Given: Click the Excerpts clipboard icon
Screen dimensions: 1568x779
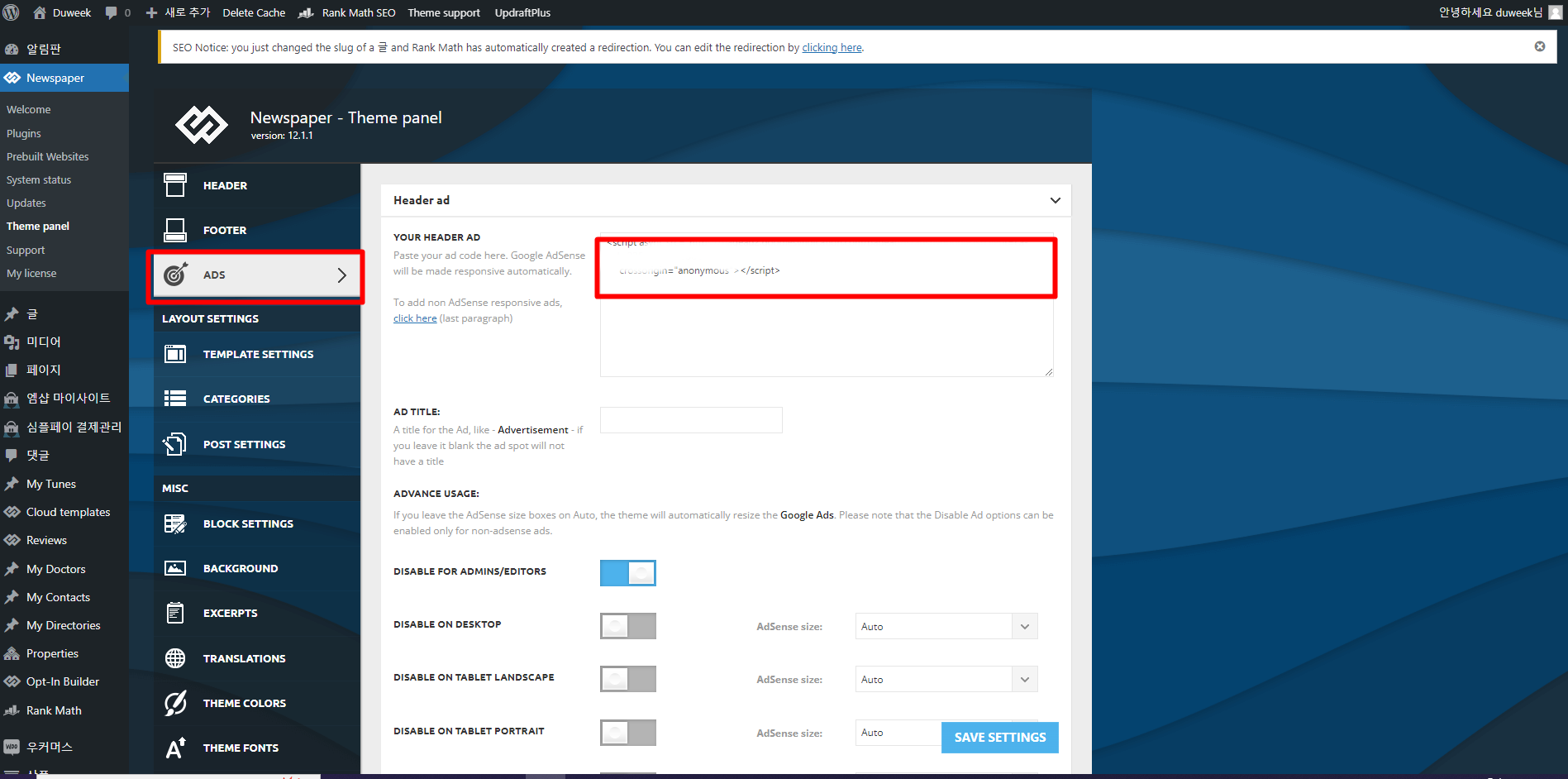Looking at the screenshot, I should (x=175, y=613).
